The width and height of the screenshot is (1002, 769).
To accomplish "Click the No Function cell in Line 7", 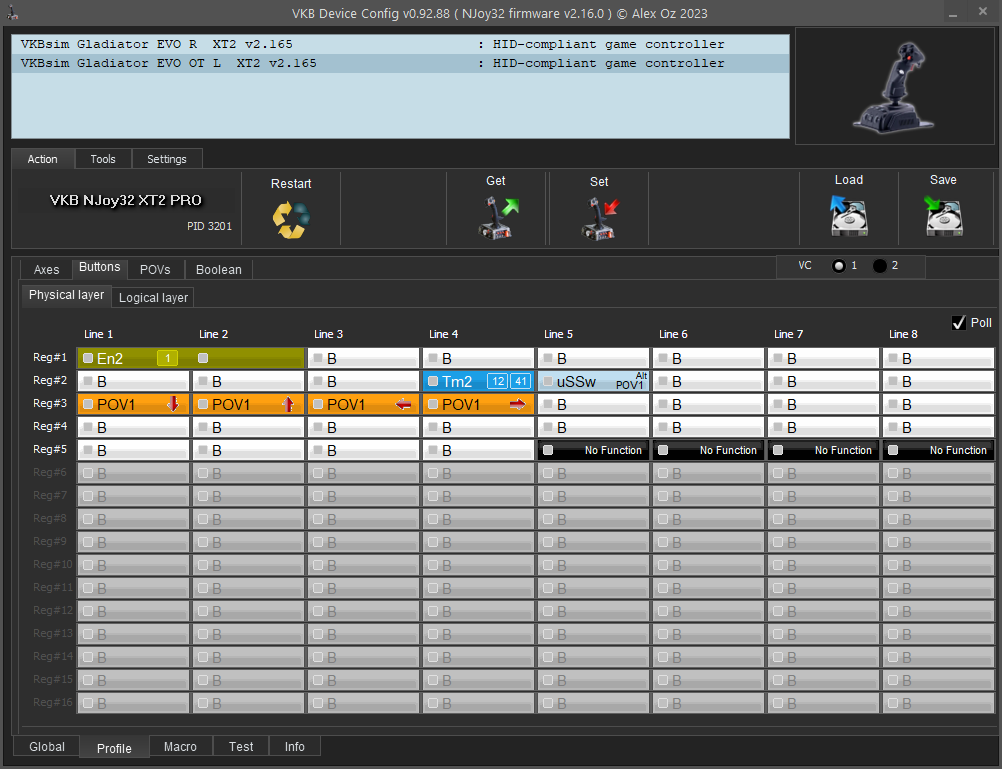I will [x=824, y=451].
